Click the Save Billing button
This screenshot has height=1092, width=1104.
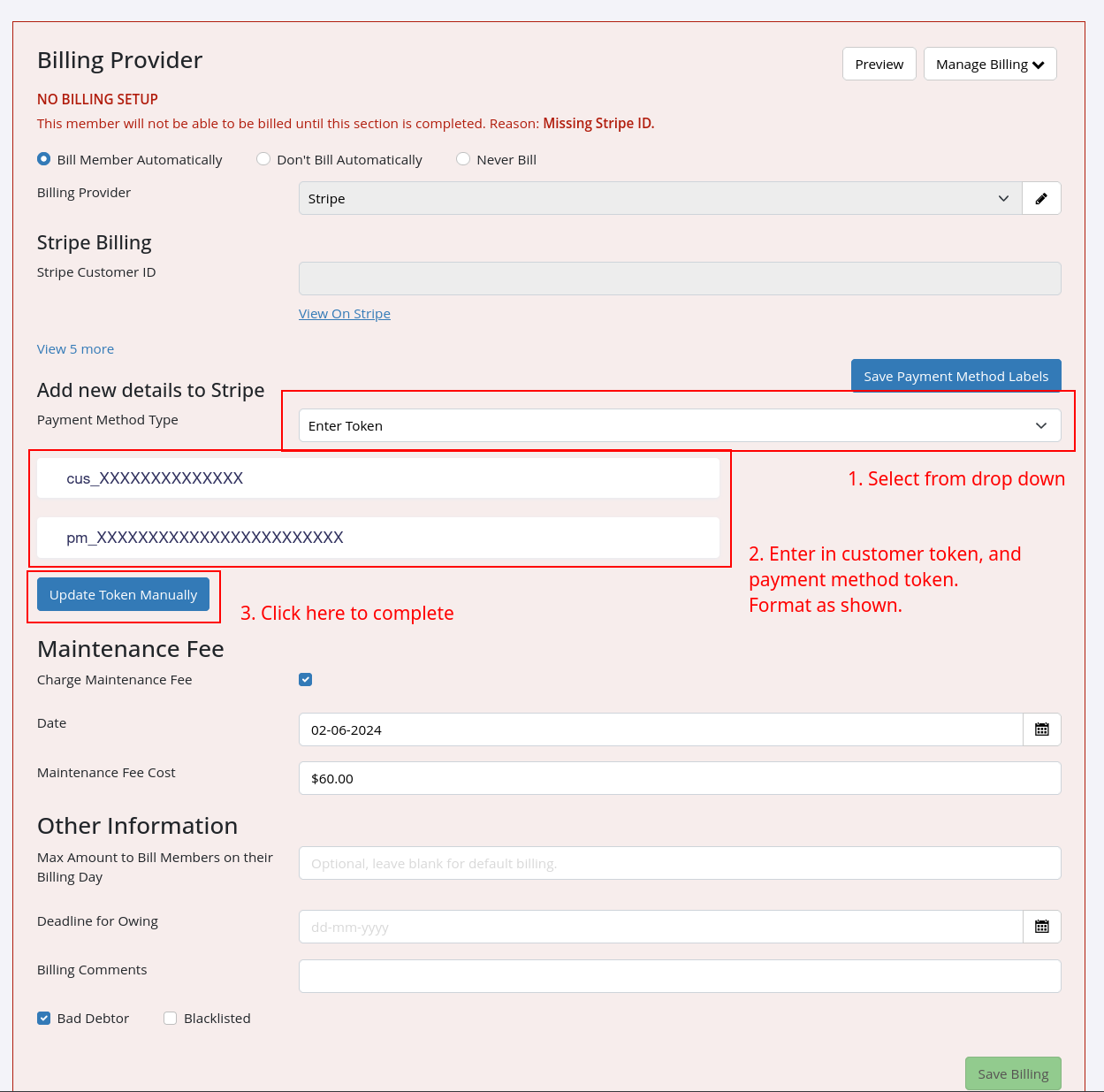click(x=1013, y=1073)
